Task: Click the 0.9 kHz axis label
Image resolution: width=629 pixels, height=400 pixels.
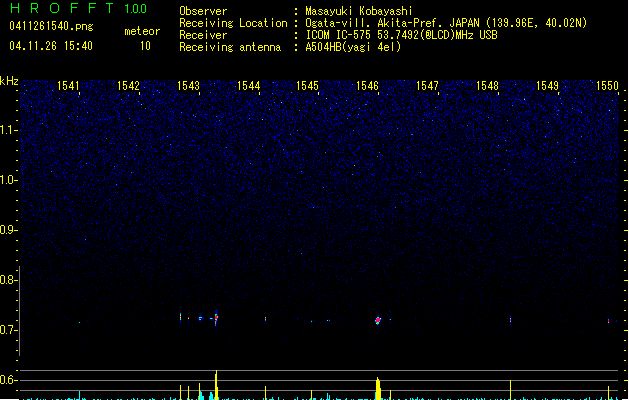Action: pos(9,230)
